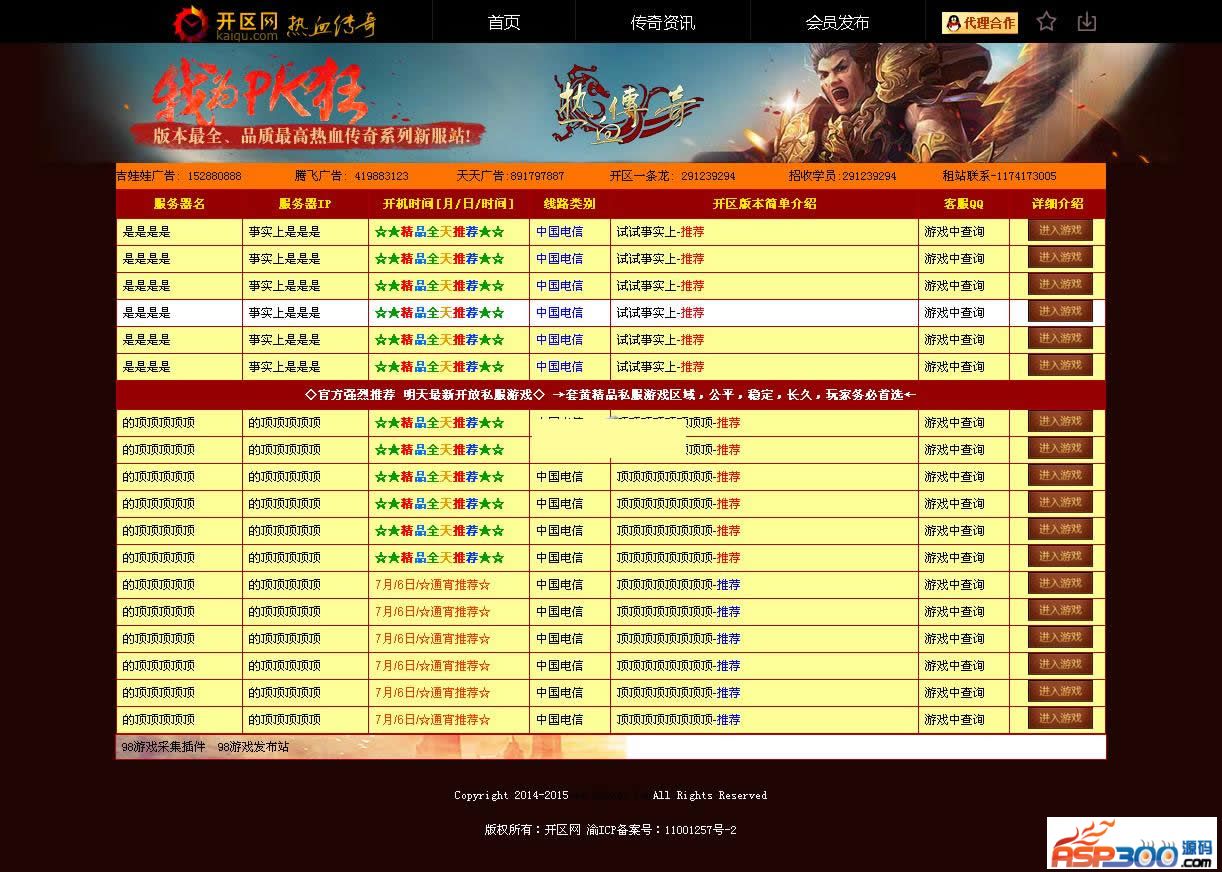Click 进入游戏 in the very first table row
Image resolution: width=1222 pixels, height=872 pixels.
click(x=1060, y=230)
